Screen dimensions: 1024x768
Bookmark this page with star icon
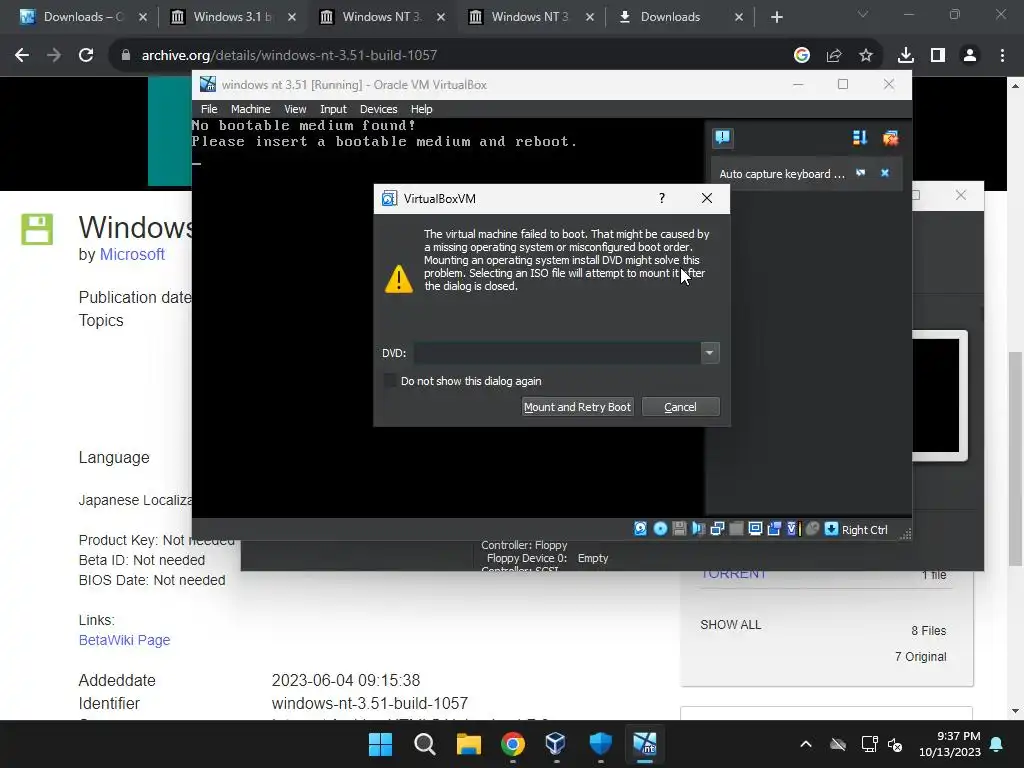click(866, 56)
